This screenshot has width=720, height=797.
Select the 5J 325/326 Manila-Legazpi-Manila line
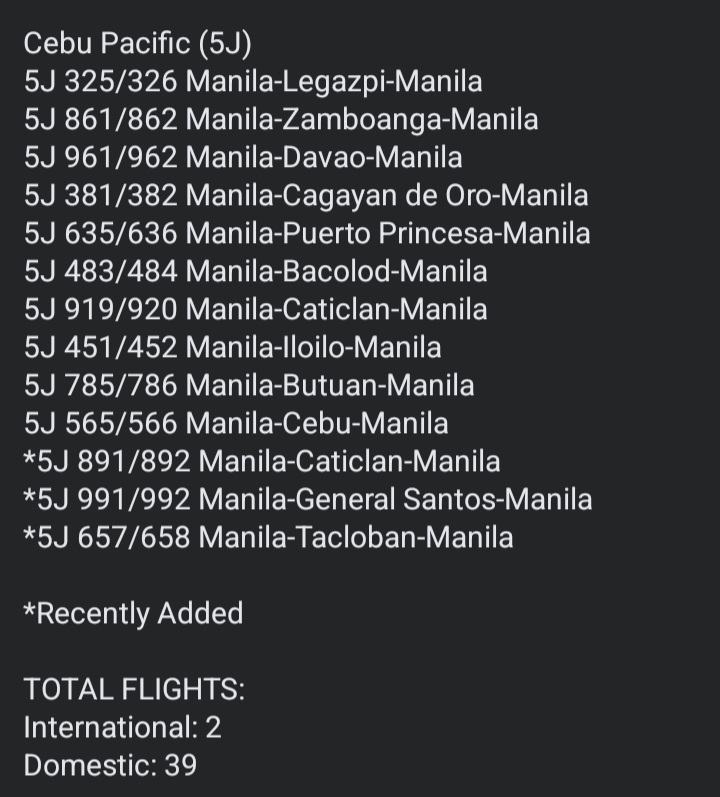(252, 82)
